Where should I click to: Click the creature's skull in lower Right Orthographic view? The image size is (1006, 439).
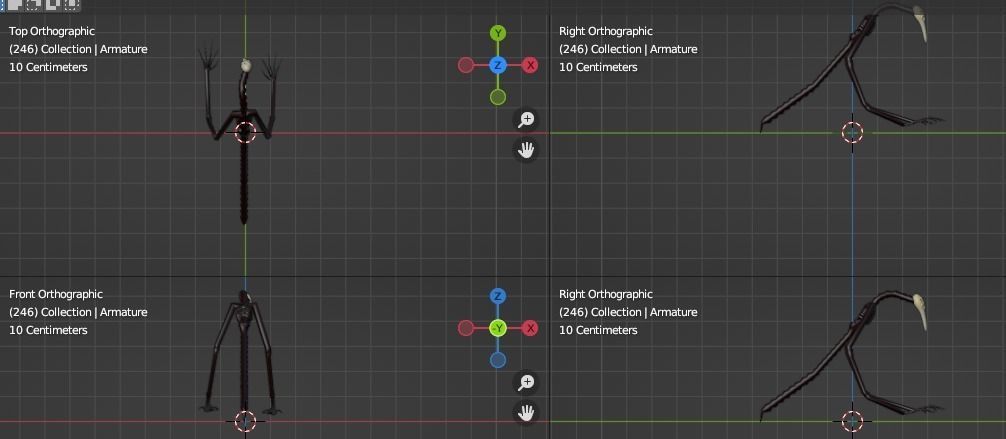coord(921,310)
